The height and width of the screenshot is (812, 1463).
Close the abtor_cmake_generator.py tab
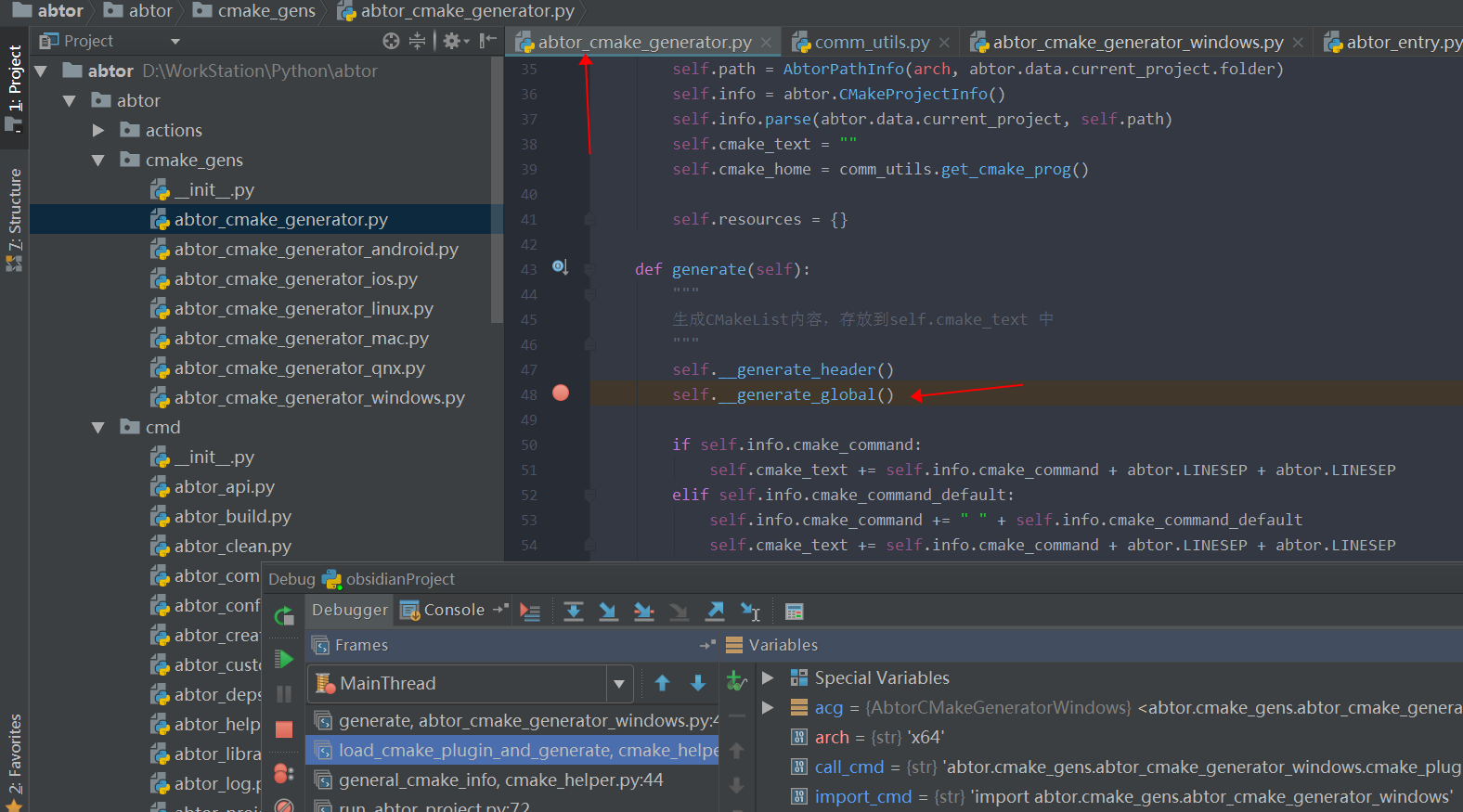point(766,43)
